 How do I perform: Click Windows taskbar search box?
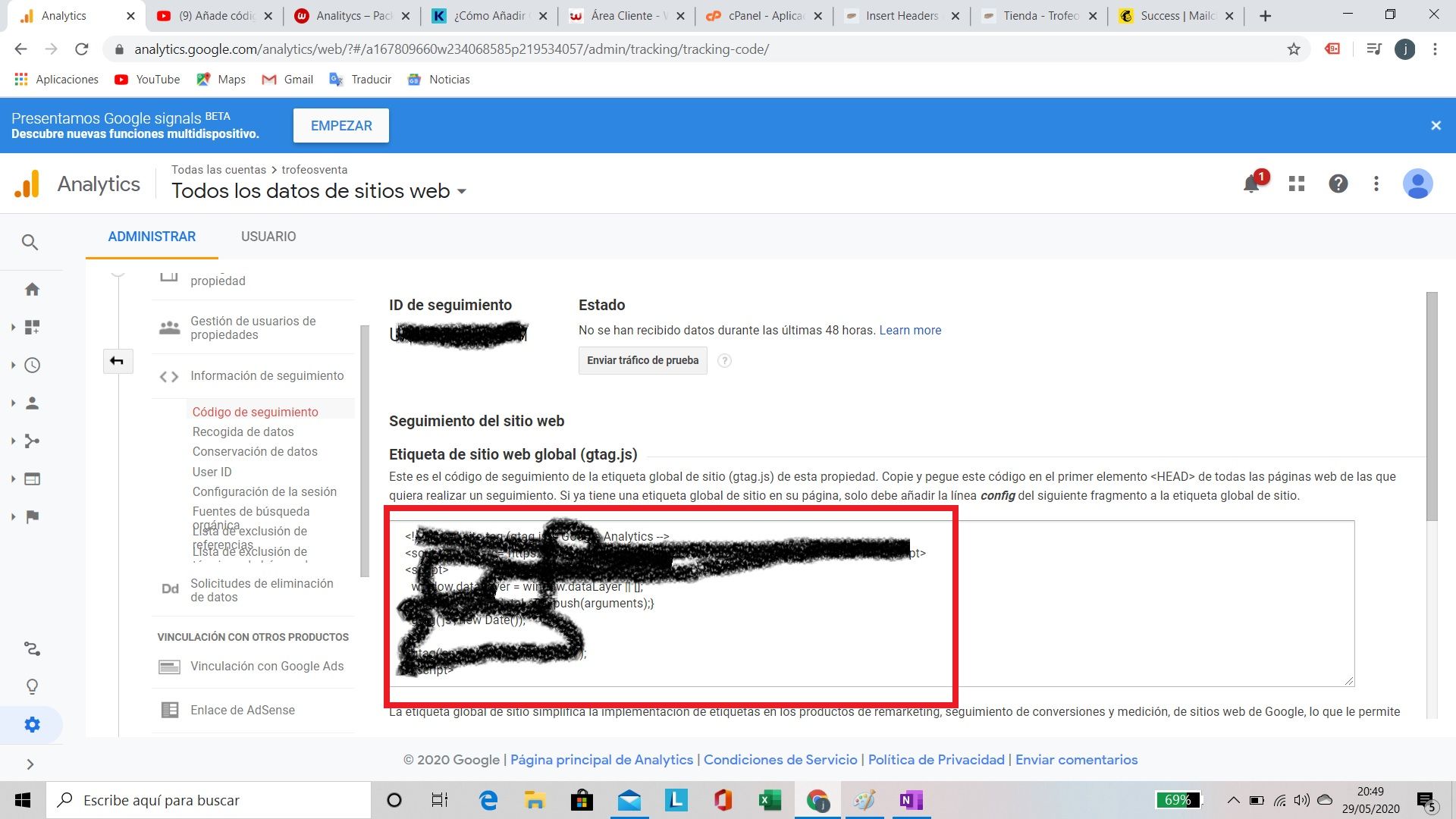pos(210,800)
